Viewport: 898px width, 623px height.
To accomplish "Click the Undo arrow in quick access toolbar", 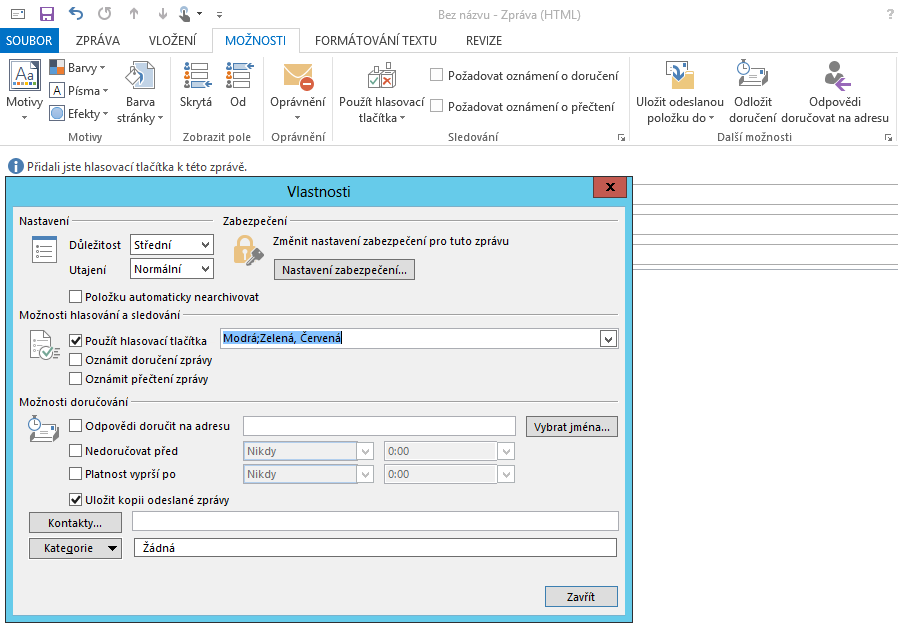I will click(x=76, y=13).
